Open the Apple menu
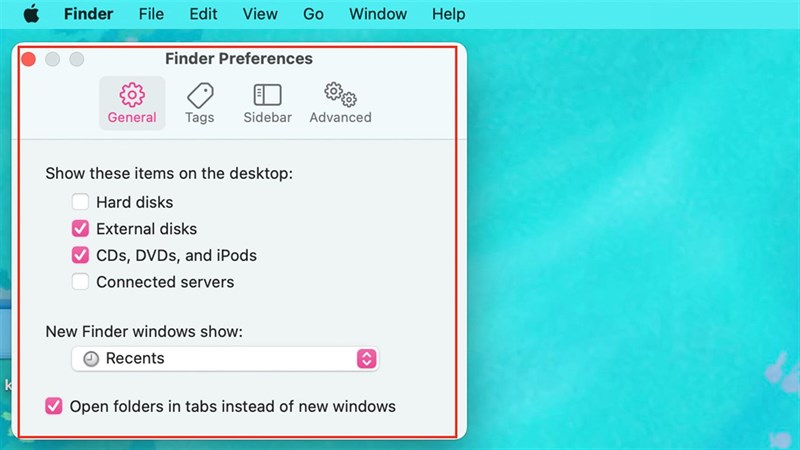800x450 pixels. coord(31,14)
